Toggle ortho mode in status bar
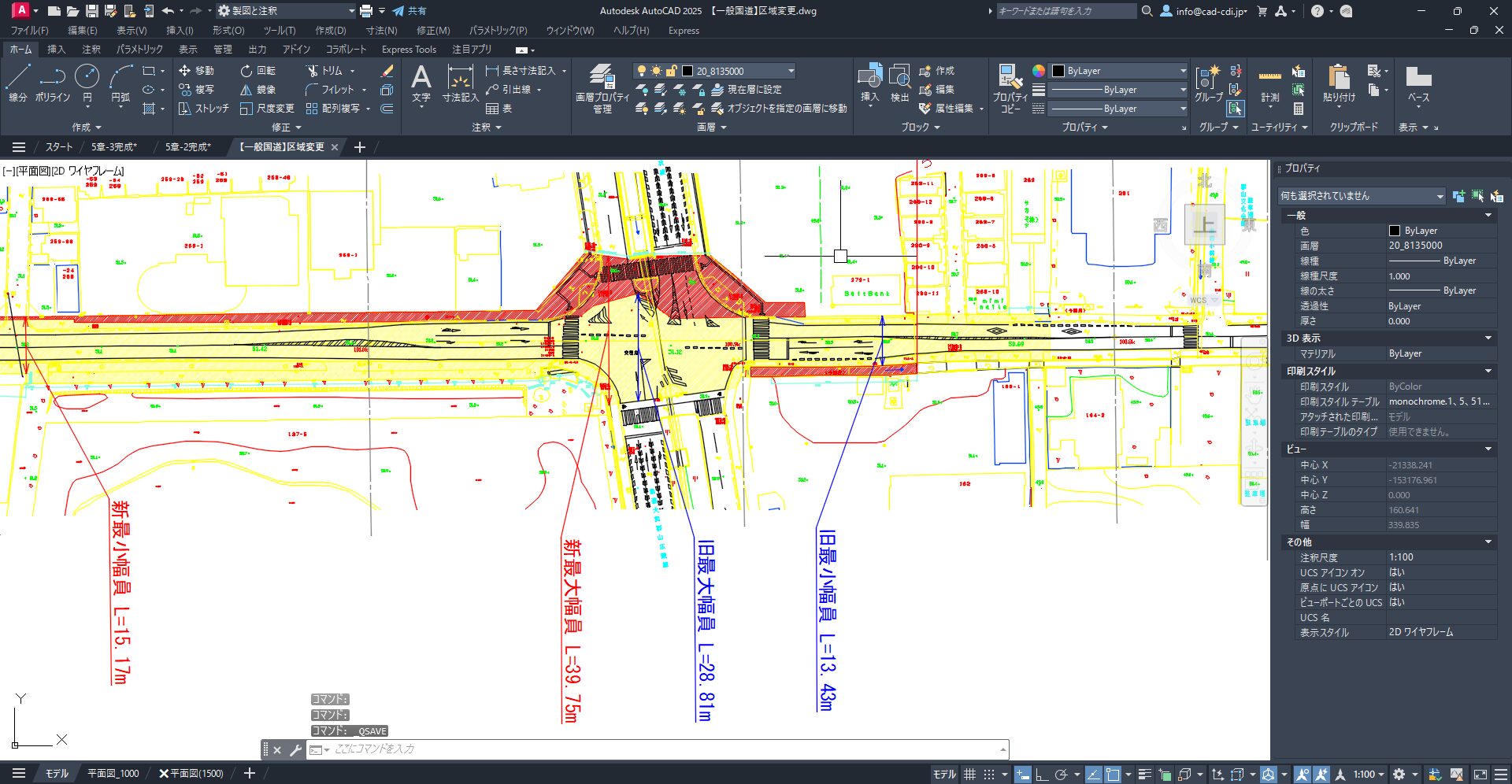The image size is (1512, 784). (x=1041, y=775)
